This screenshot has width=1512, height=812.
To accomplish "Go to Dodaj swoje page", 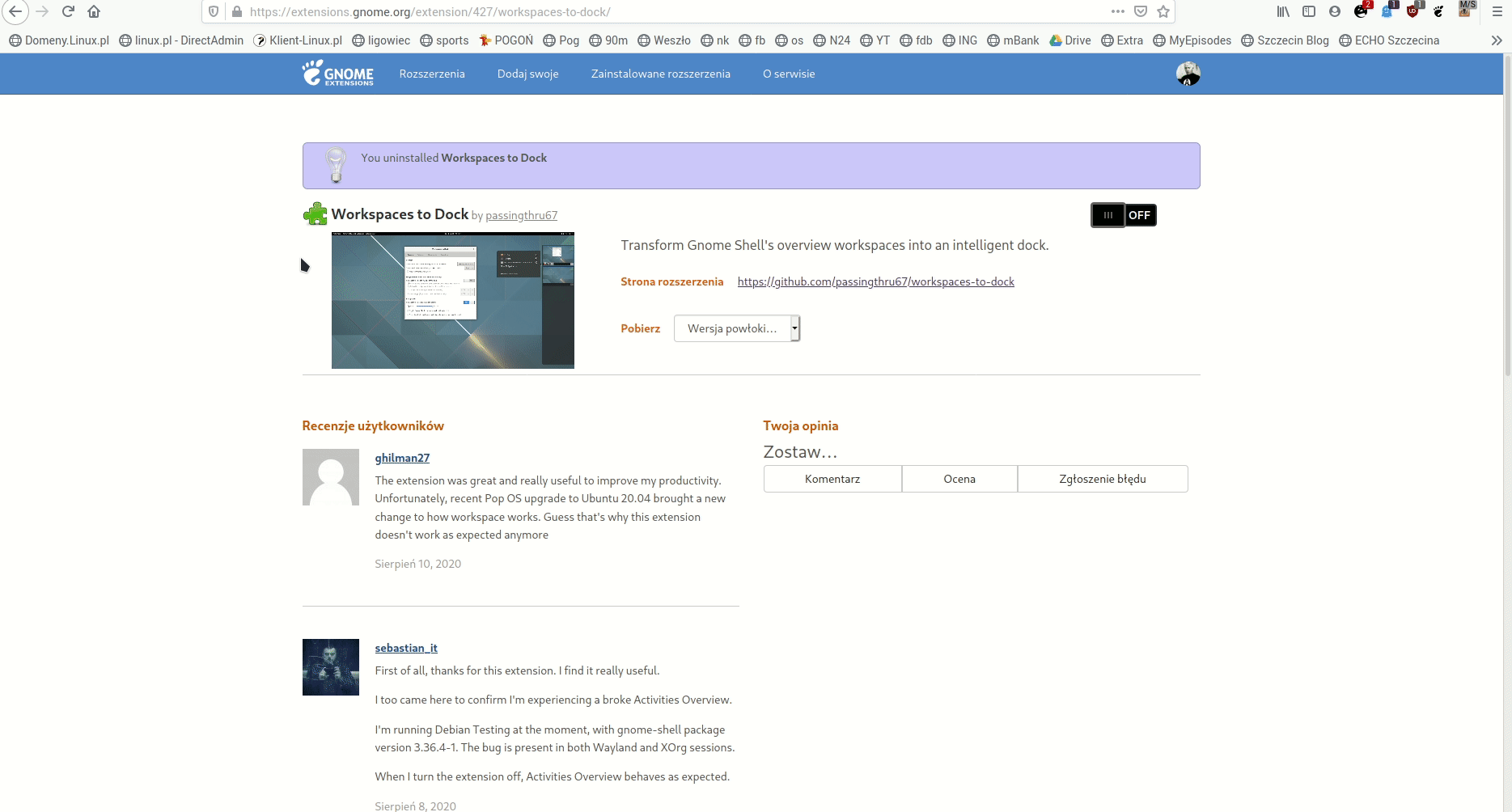I will [x=527, y=74].
